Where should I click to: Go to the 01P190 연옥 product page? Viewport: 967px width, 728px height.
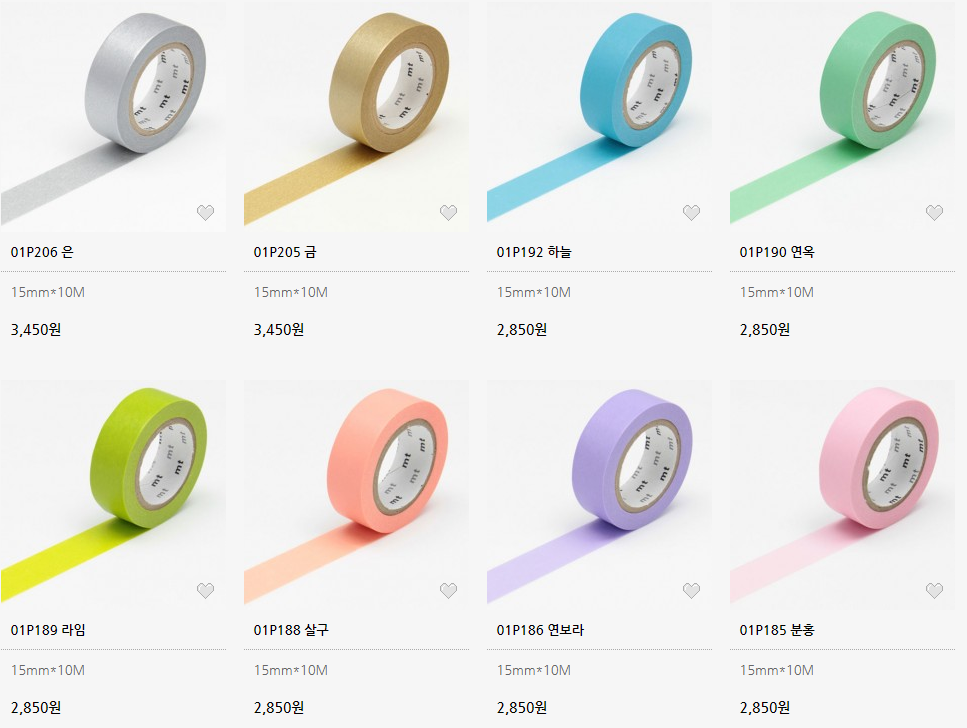[777, 252]
